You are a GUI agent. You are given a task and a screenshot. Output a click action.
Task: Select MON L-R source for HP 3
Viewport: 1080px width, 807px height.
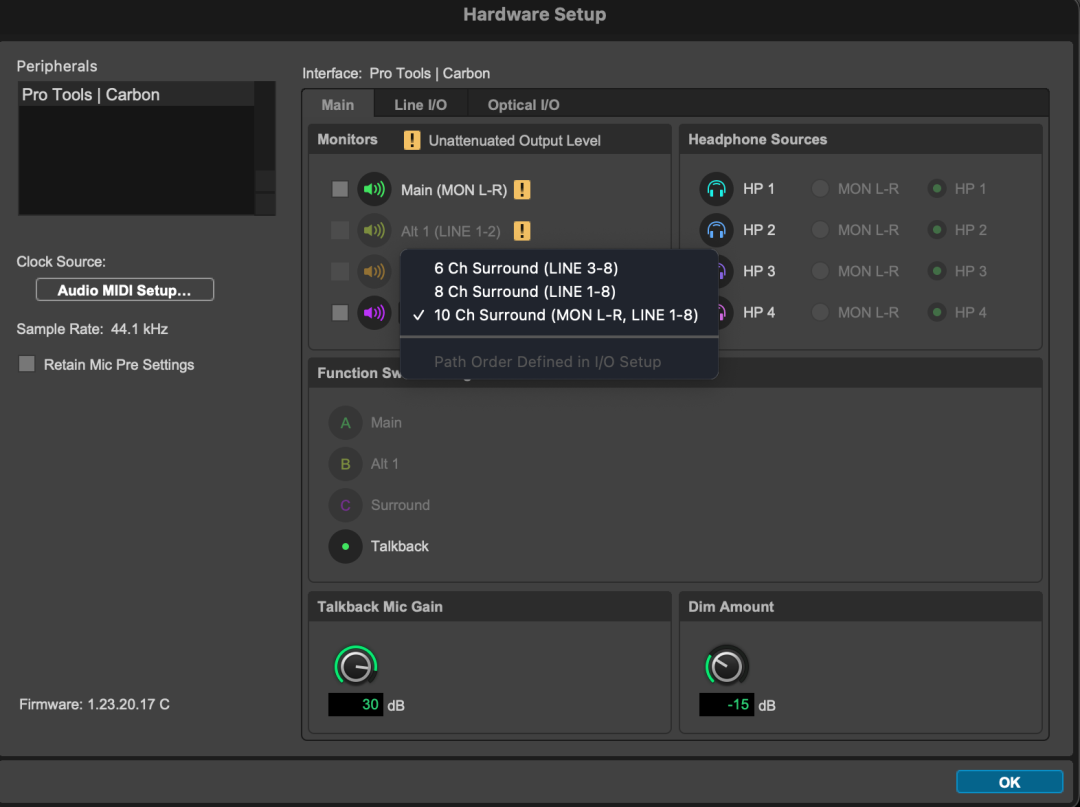click(x=820, y=271)
